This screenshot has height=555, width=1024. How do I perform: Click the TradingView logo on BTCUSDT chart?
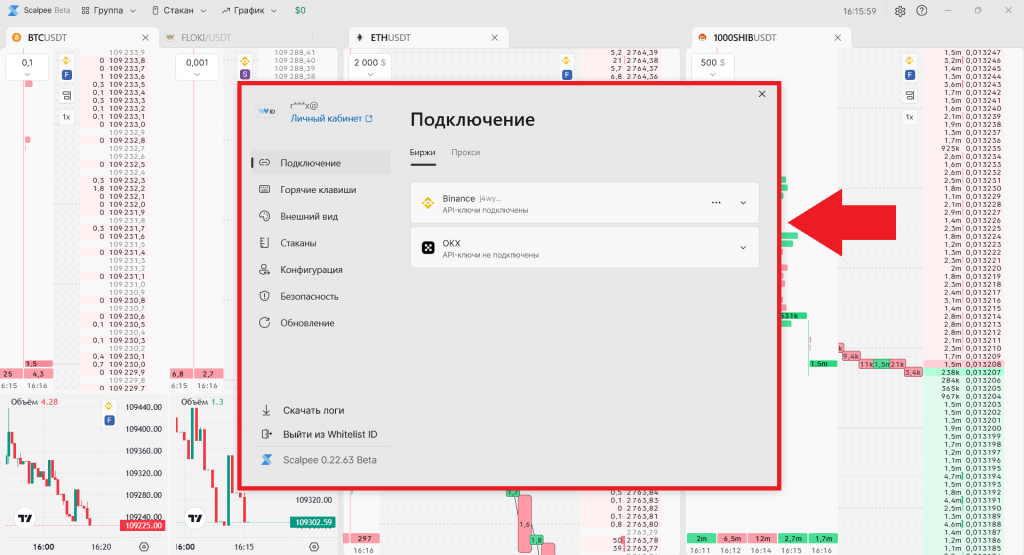coord(25,518)
